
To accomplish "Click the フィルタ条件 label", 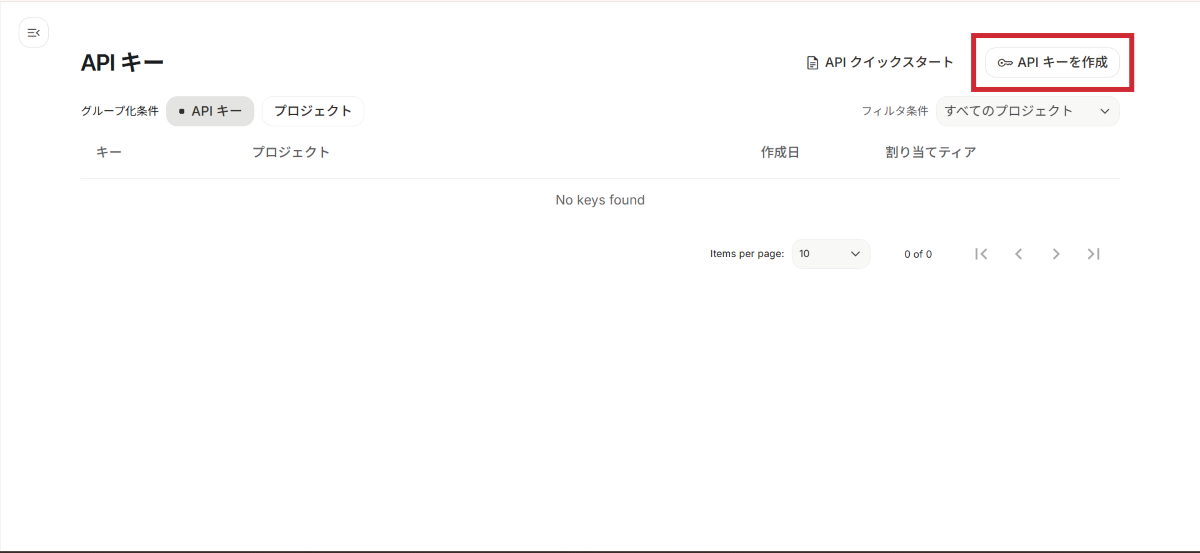I will tap(894, 111).
